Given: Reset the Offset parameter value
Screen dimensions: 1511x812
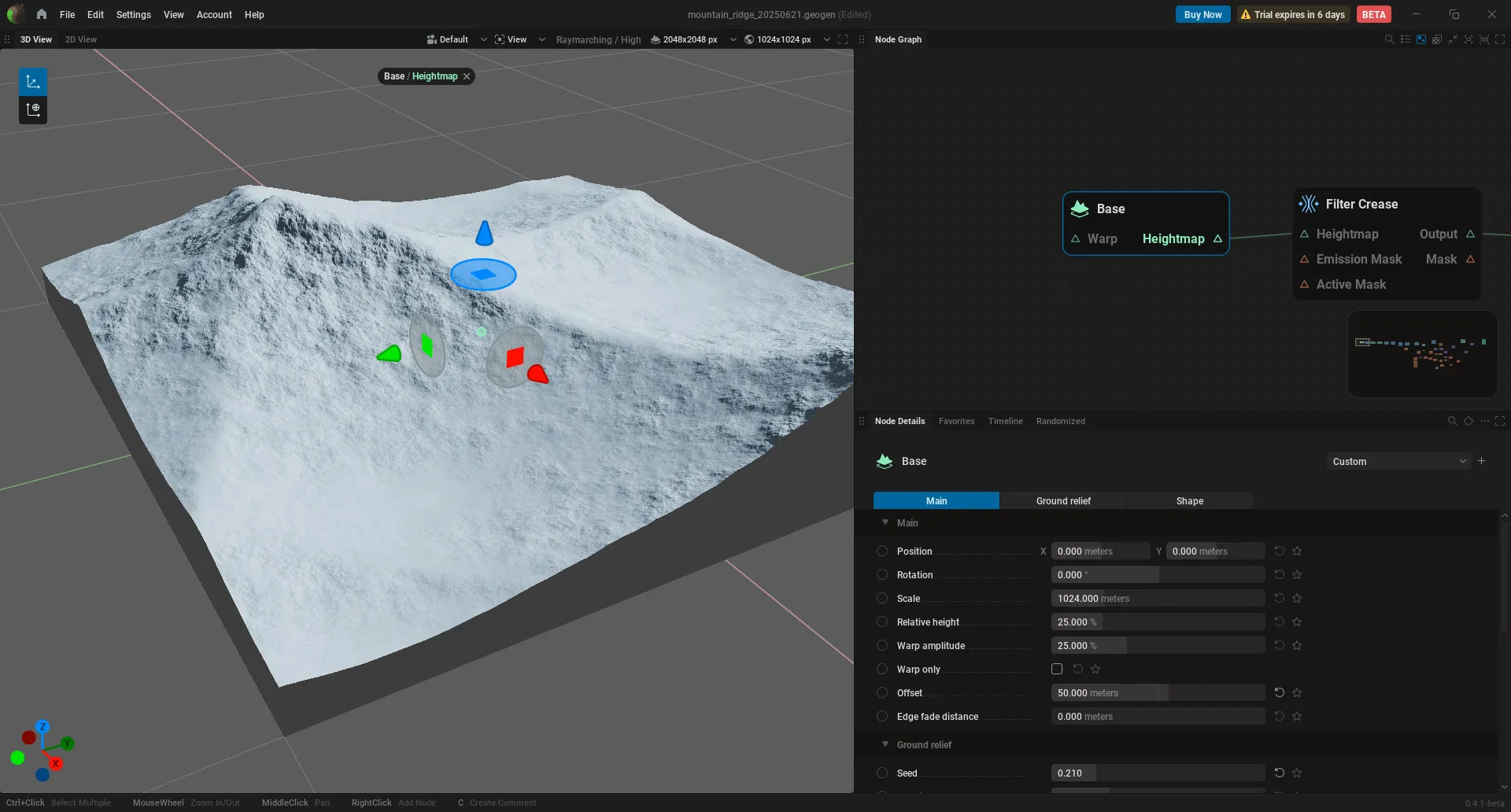Looking at the screenshot, I should tap(1280, 692).
